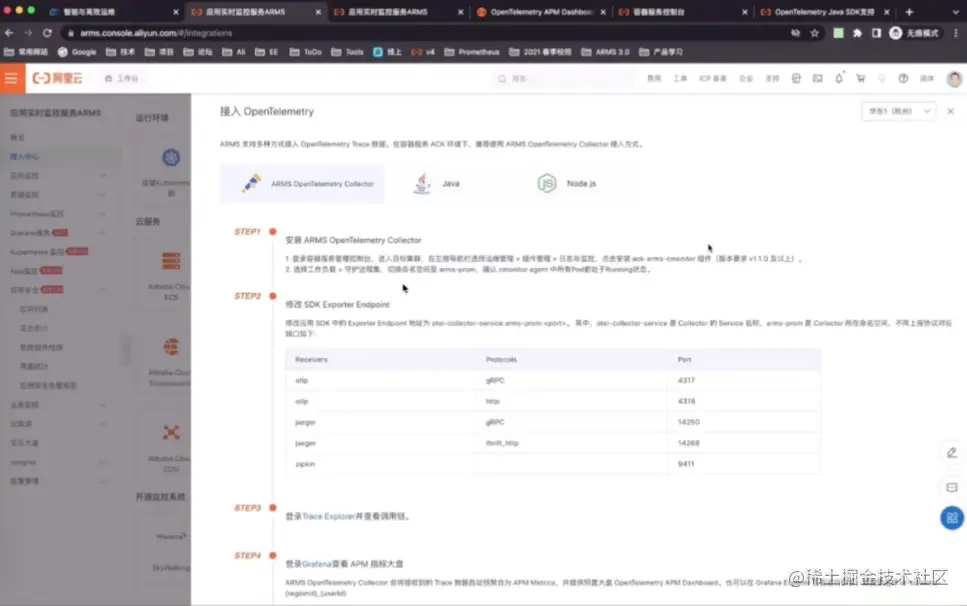Open the Google bookmark
967x606 pixels.
77,52
